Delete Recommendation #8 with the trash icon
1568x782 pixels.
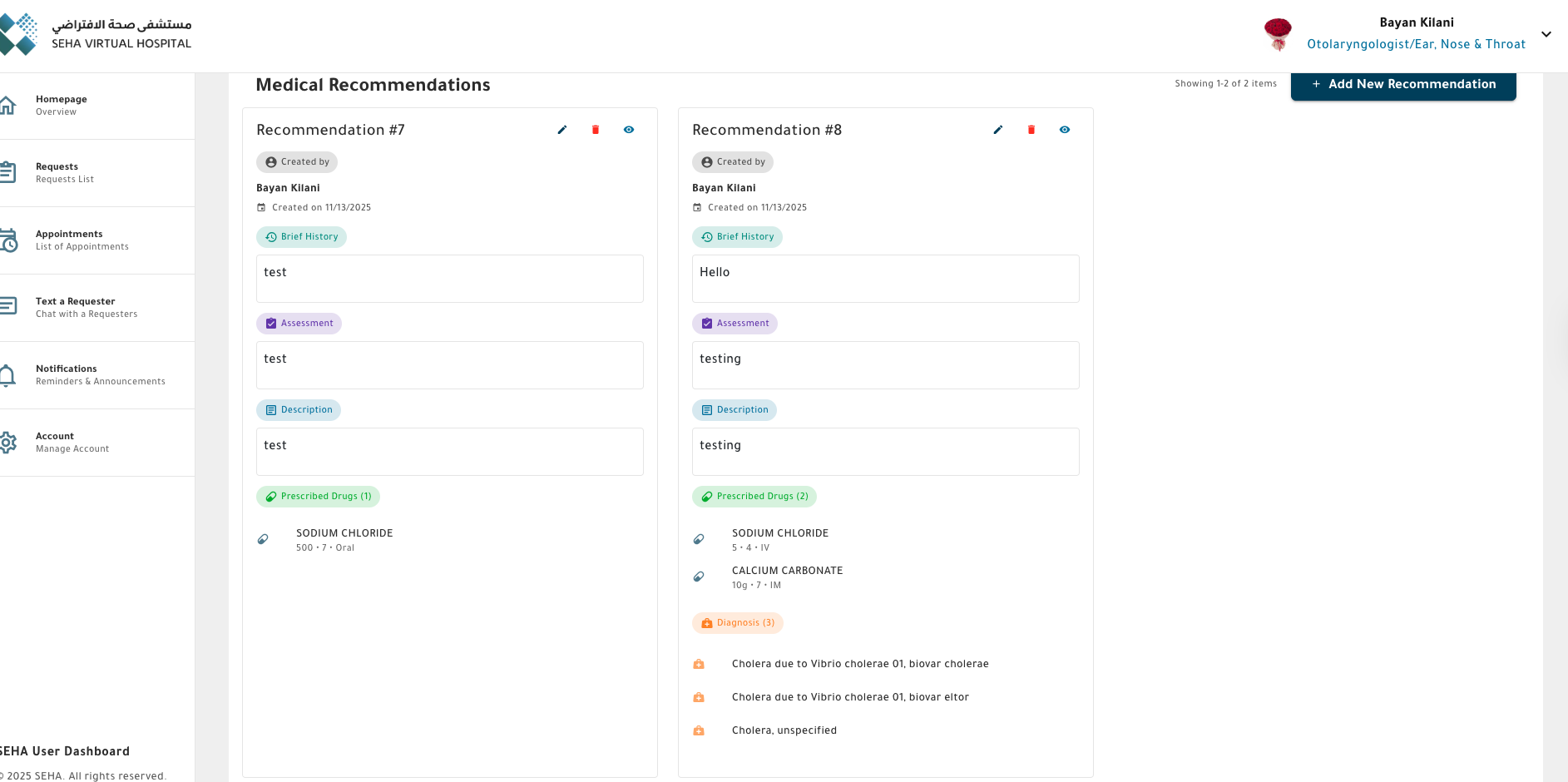tap(1031, 130)
